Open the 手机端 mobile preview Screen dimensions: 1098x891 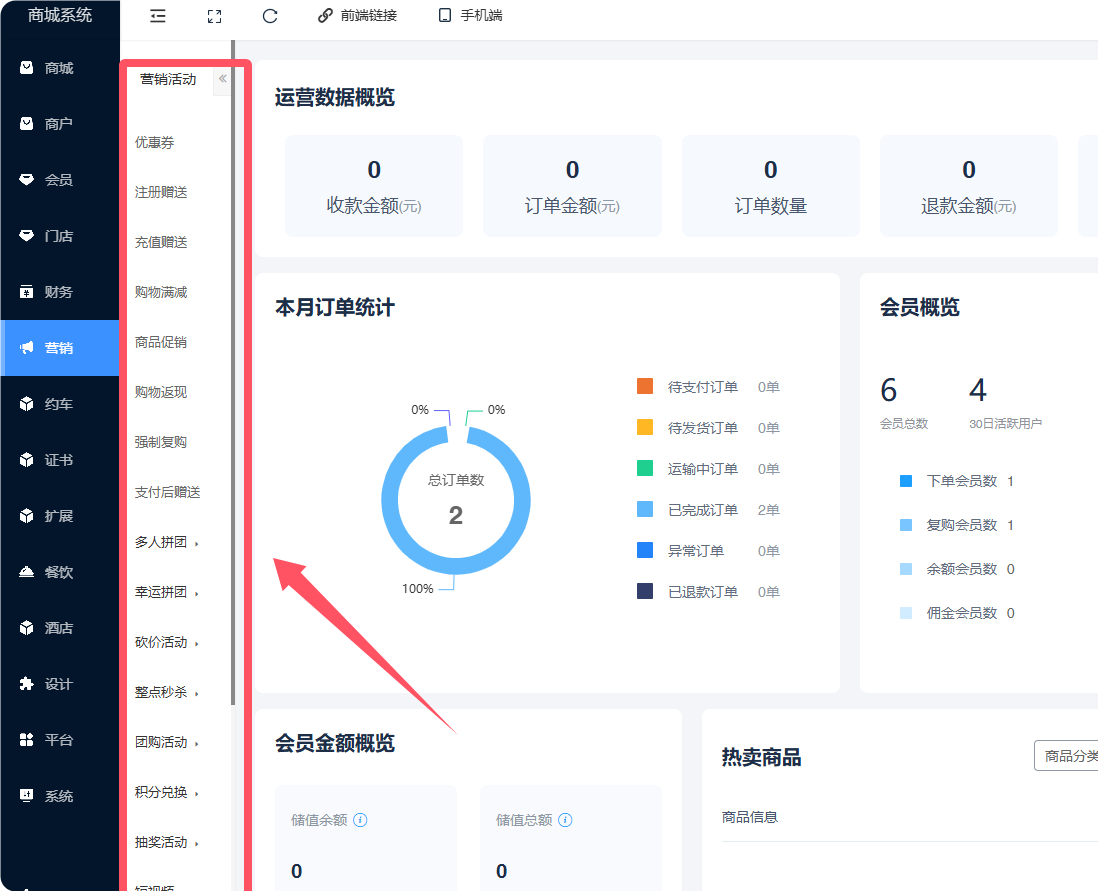[x=469, y=15]
